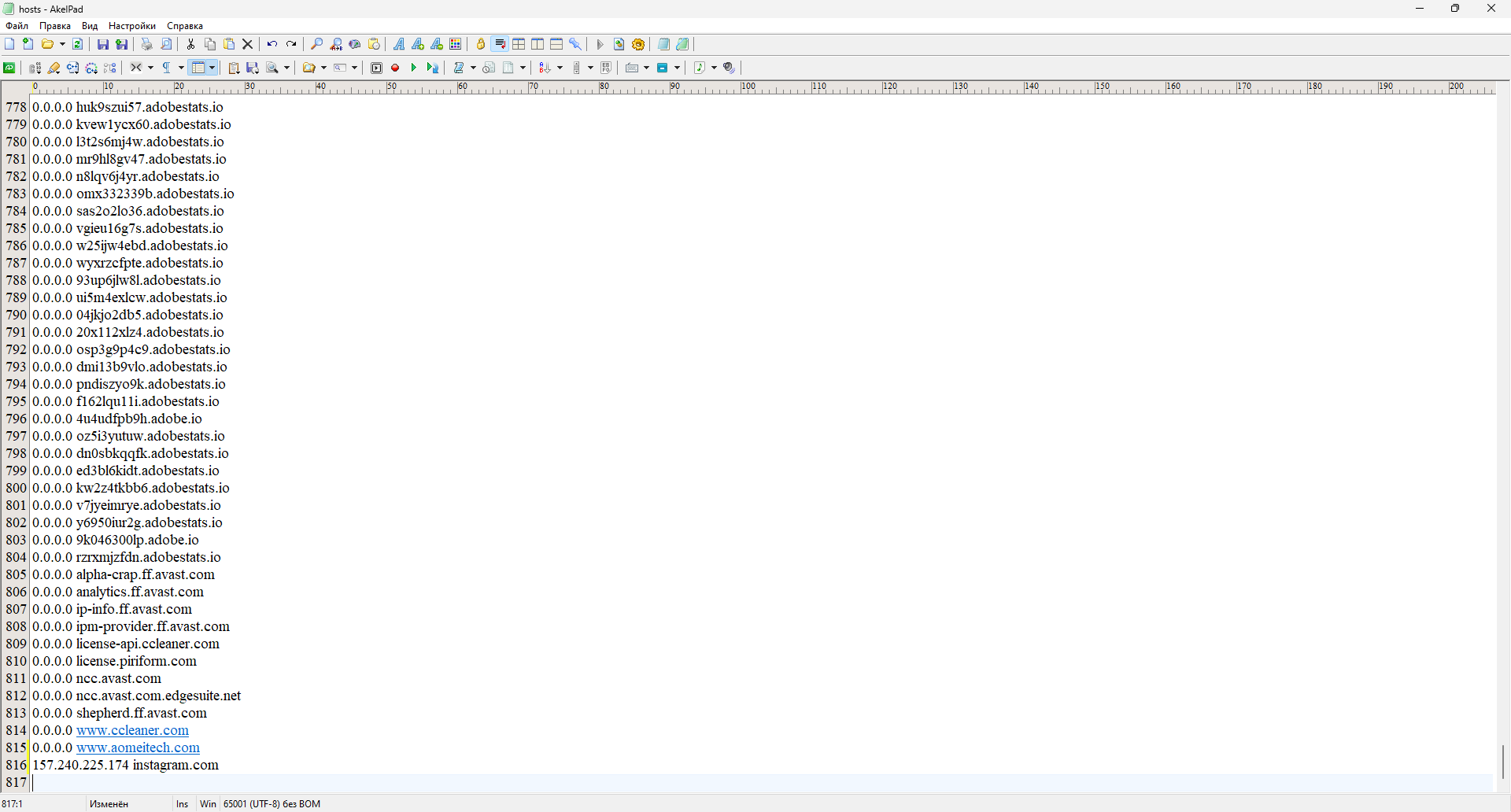Click the Save file floppy icon
This screenshot has width=1511, height=812.
point(103,45)
